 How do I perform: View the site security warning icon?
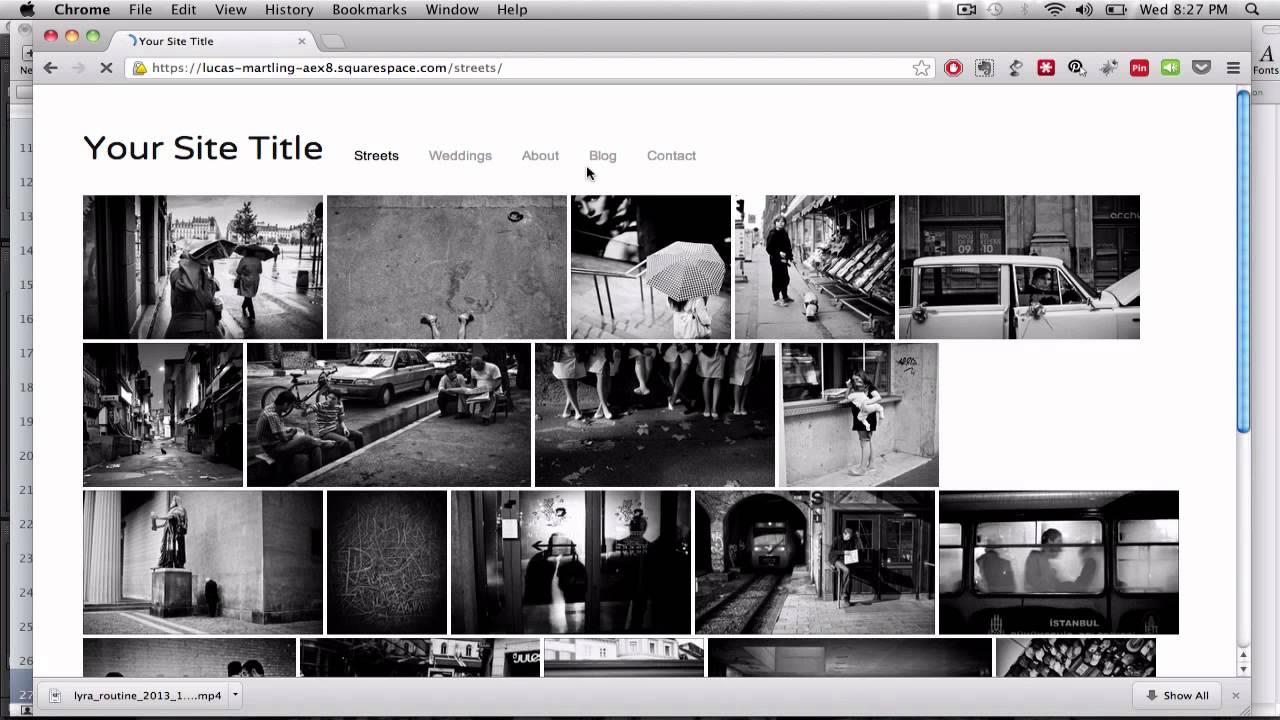[x=140, y=68]
